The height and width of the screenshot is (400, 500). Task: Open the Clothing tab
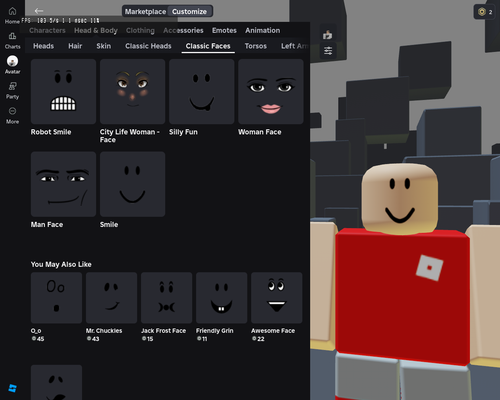tap(140, 30)
